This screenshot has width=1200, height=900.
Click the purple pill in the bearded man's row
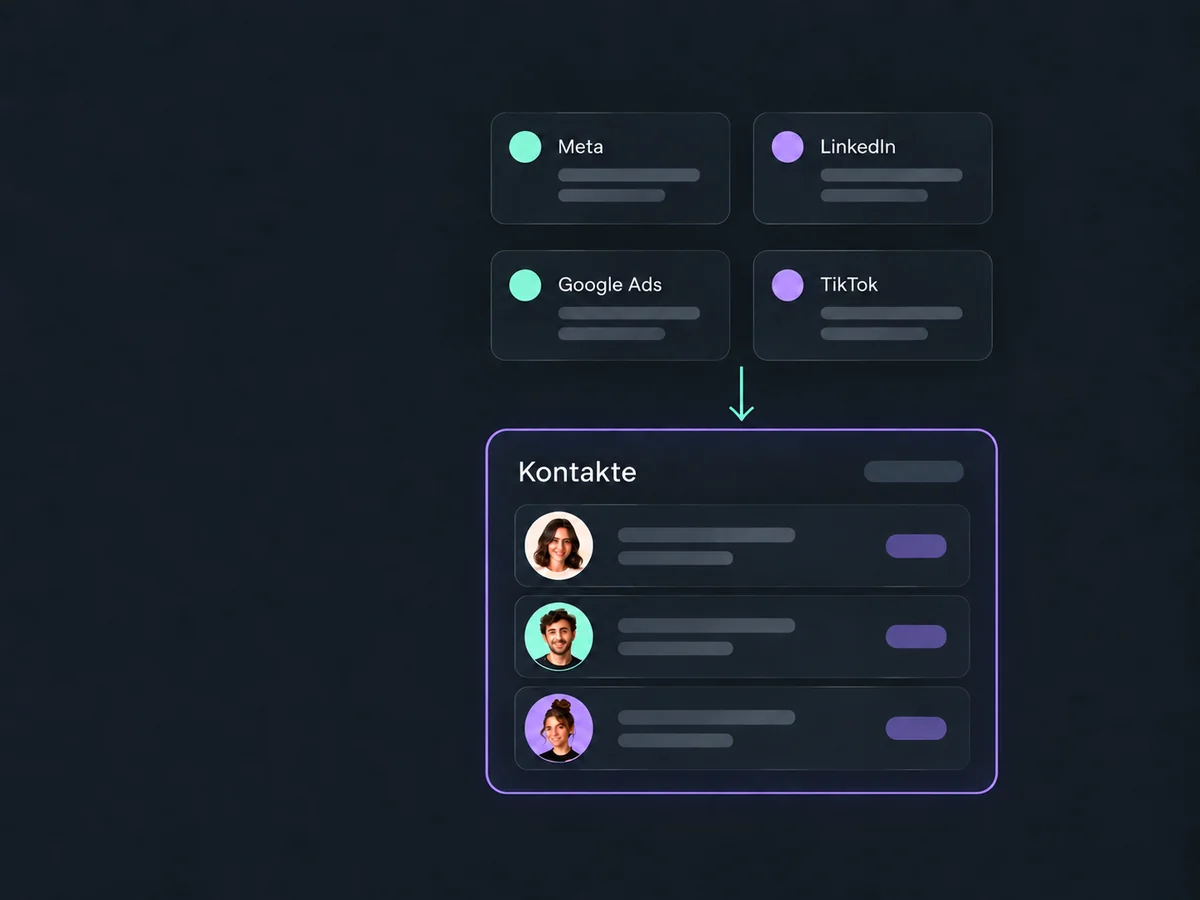click(916, 637)
